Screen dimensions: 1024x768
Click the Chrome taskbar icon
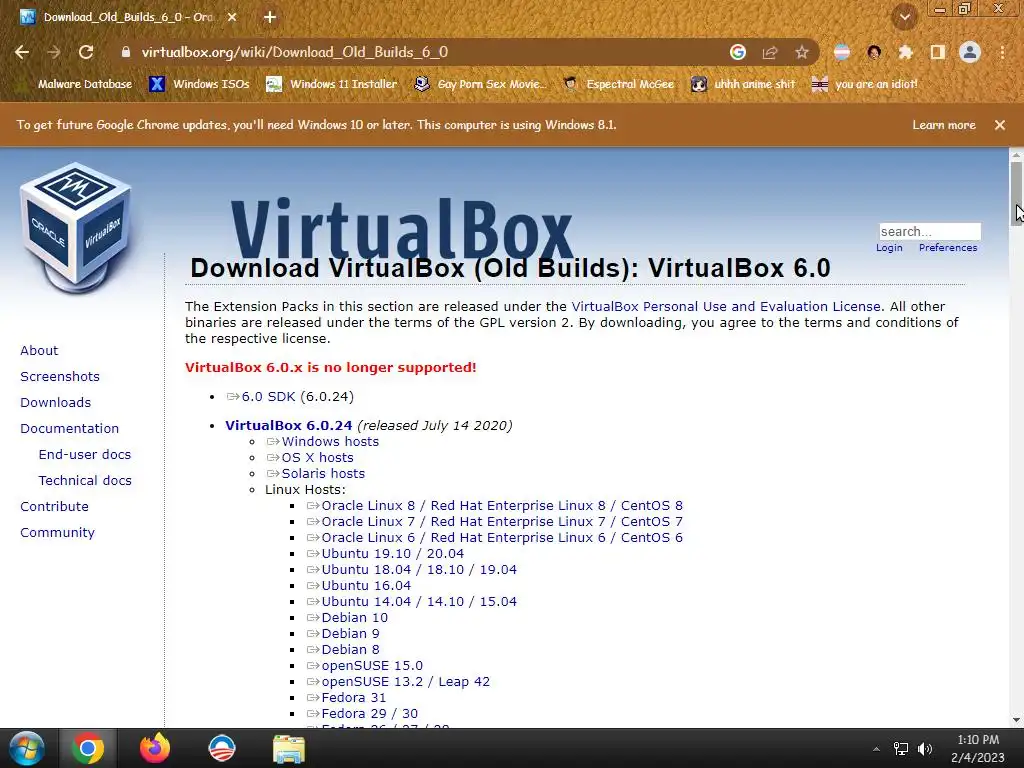[x=88, y=748]
